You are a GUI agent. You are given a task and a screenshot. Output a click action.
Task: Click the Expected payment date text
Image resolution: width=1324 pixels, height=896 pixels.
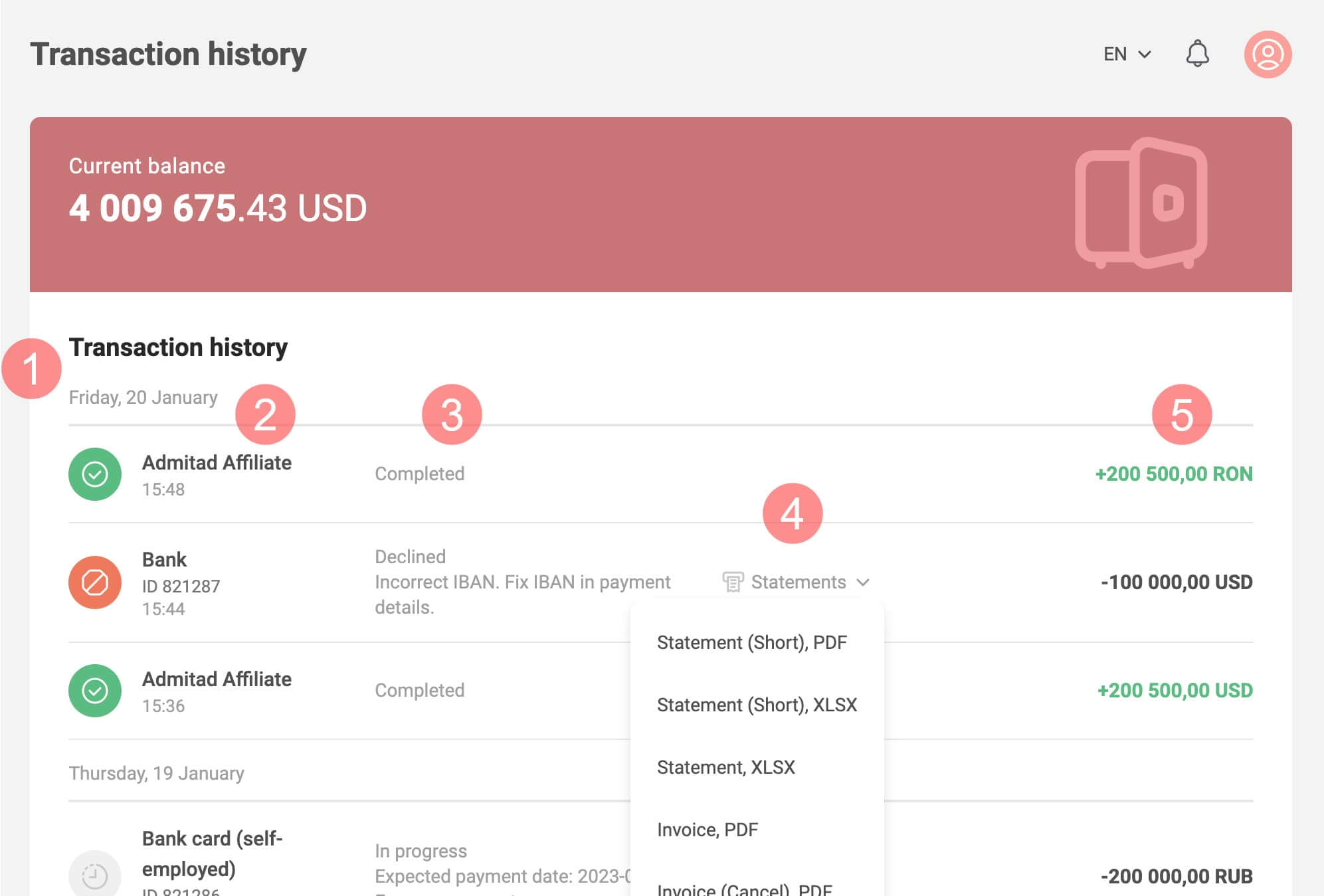click(502, 877)
